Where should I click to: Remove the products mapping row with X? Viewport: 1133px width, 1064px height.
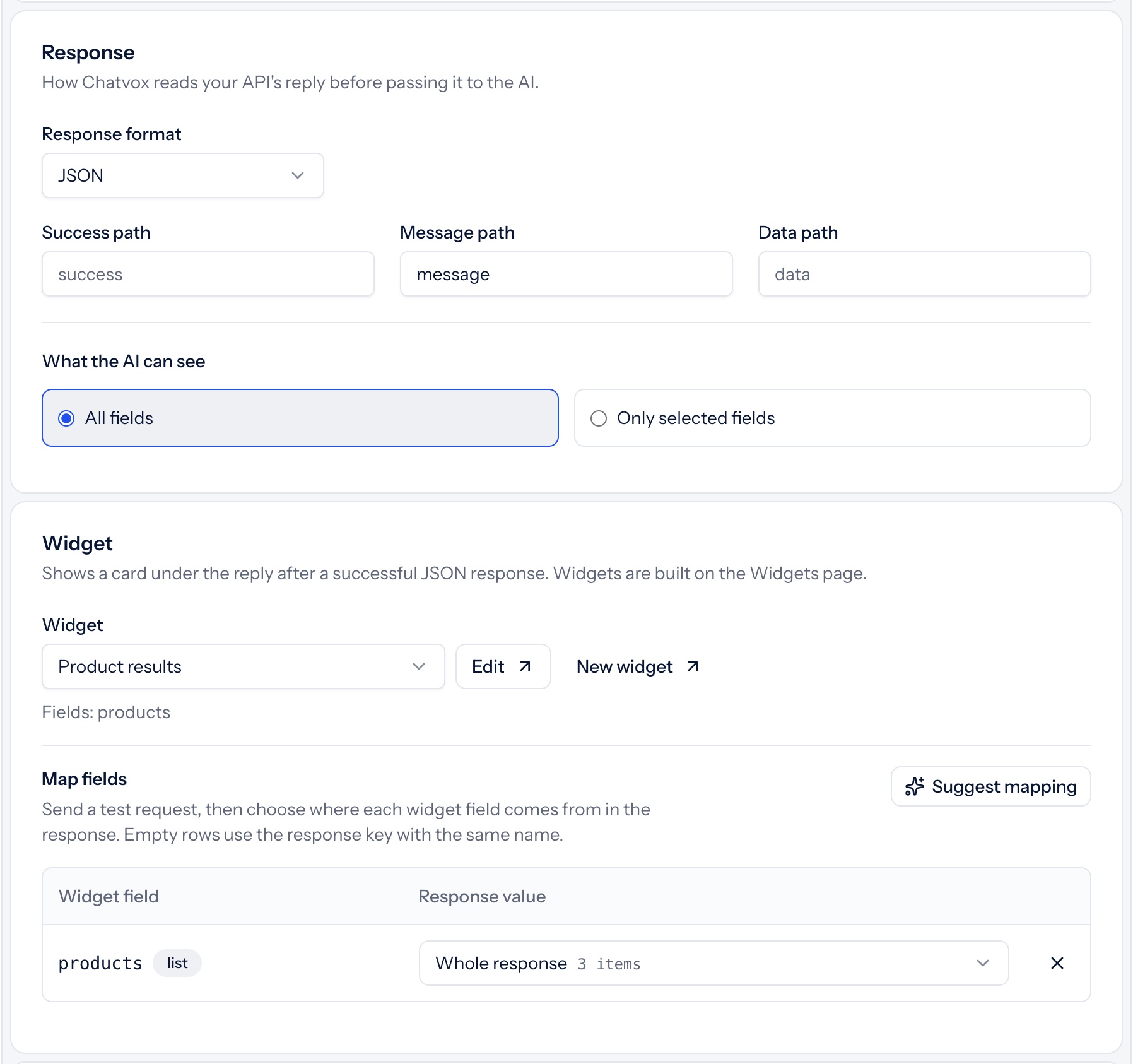pos(1057,963)
